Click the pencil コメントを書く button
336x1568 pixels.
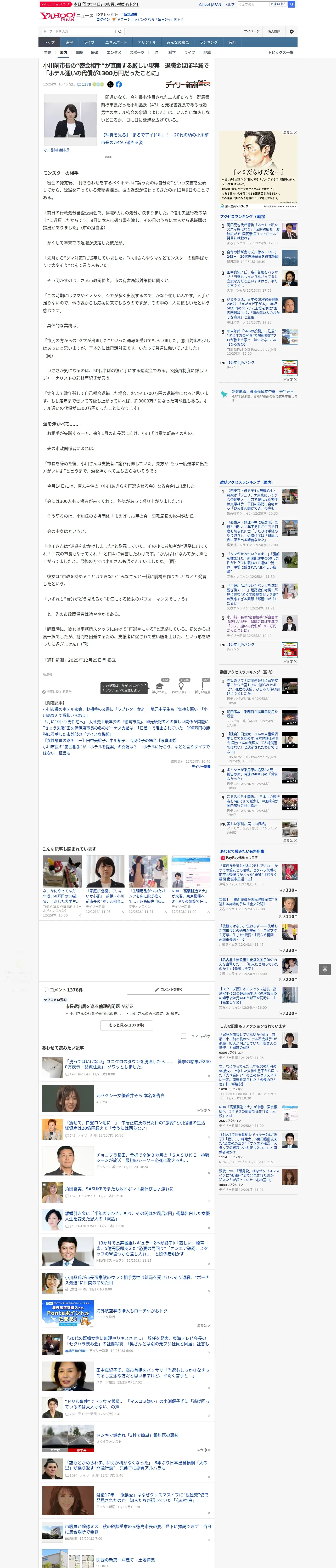coord(168,989)
